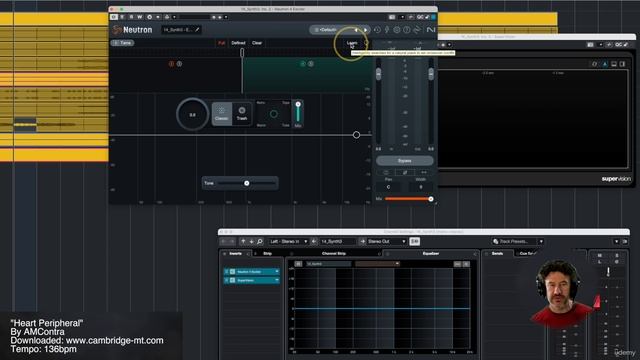Open the Track Presets dropdown
The width and height of the screenshot is (640, 360).
click(541, 242)
